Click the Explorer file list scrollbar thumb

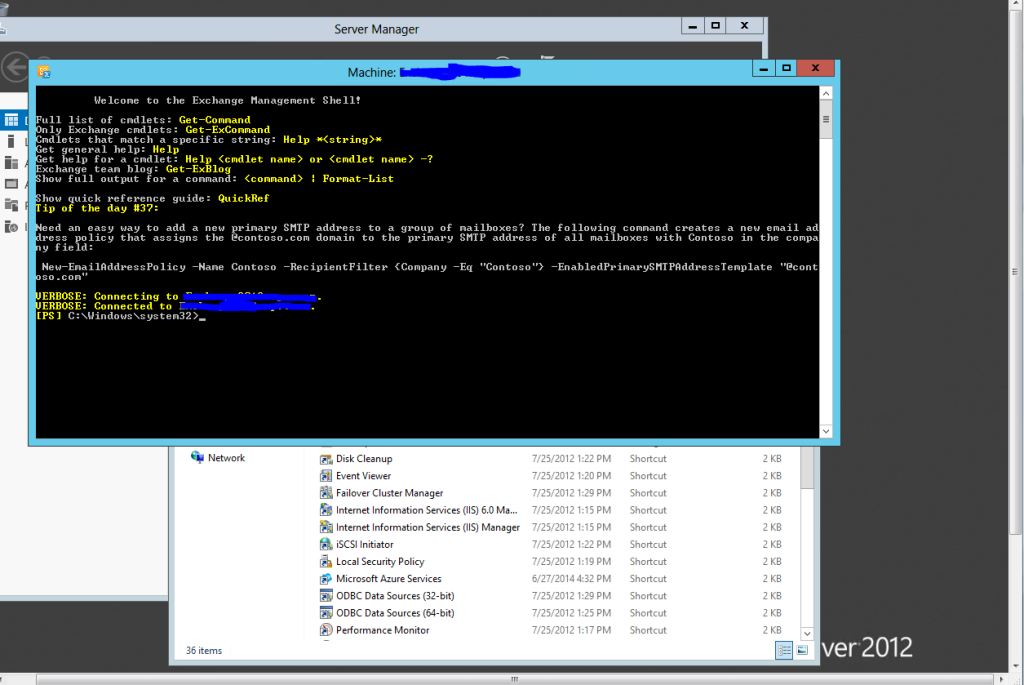tap(807, 468)
